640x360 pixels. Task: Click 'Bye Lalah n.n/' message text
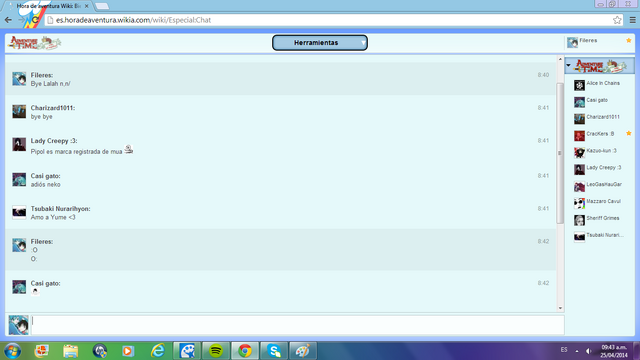[x=50, y=84]
